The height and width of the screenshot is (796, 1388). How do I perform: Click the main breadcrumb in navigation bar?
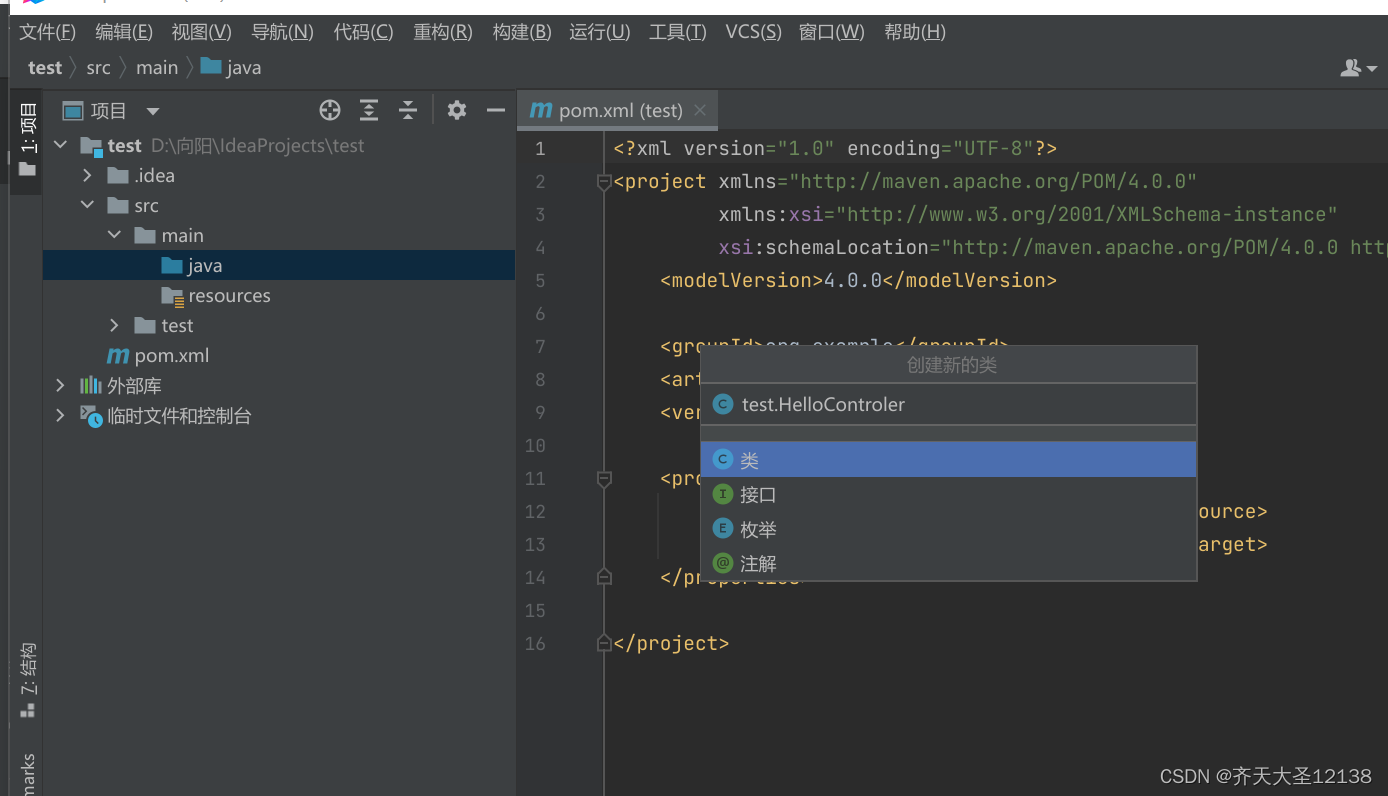(x=157, y=67)
